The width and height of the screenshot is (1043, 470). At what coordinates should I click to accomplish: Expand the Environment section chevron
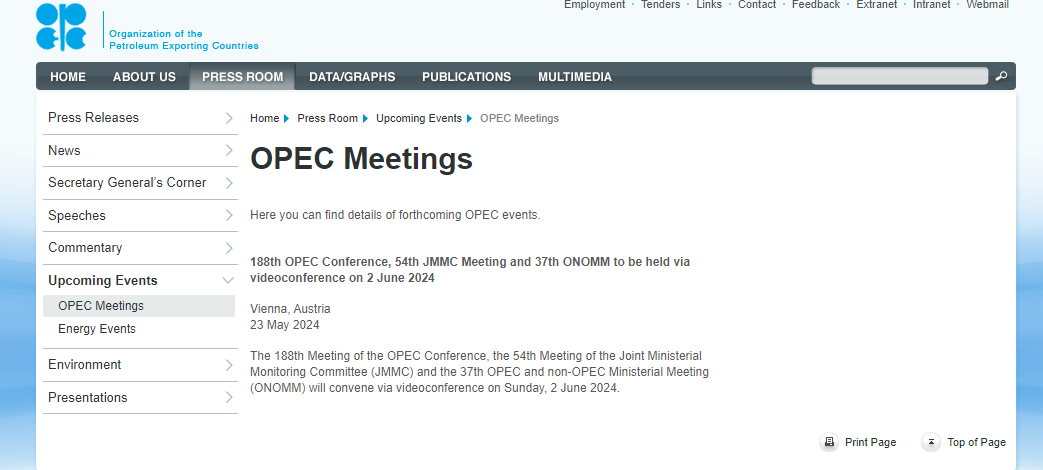tap(229, 365)
